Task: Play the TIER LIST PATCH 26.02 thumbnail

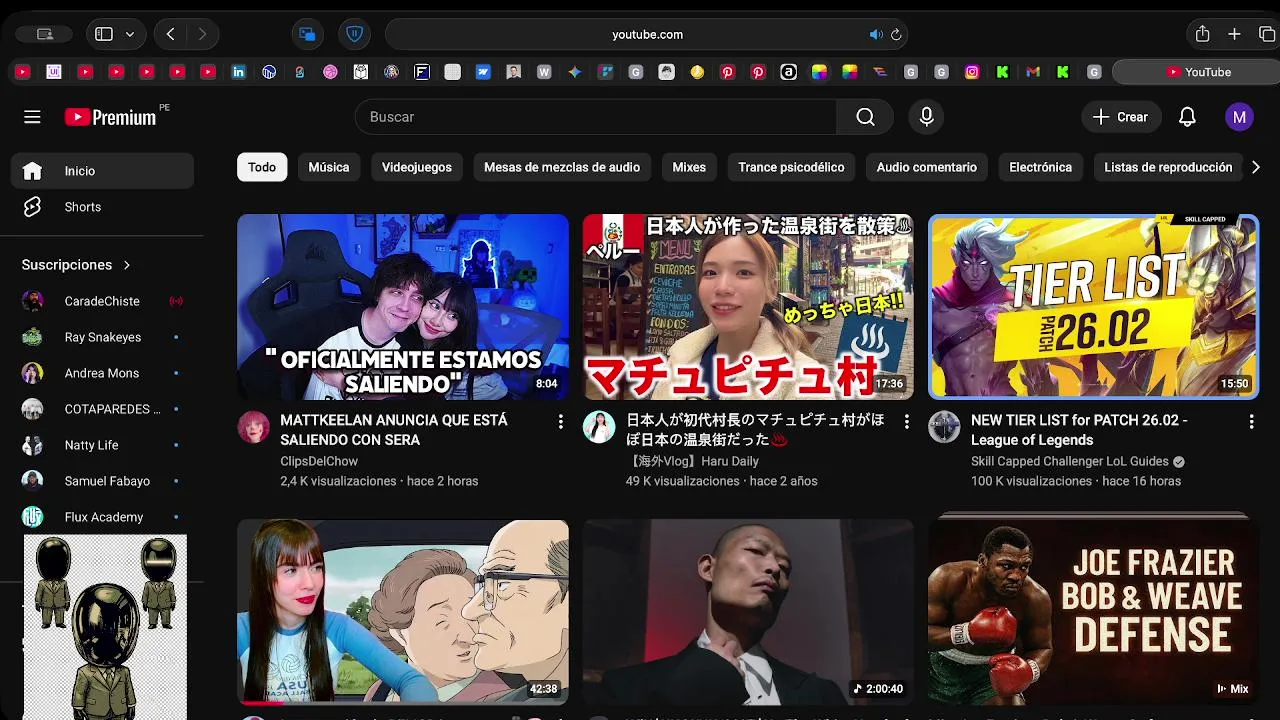Action: click(1094, 307)
